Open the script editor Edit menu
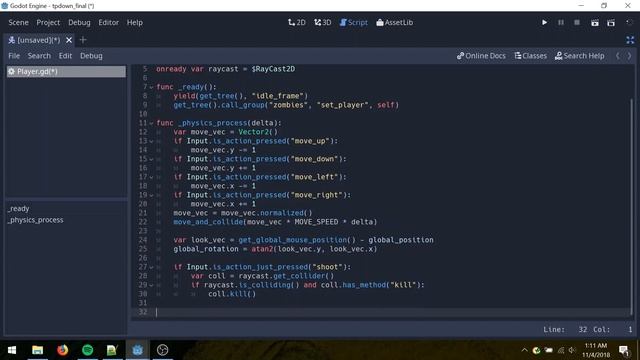The image size is (640, 360). (x=65, y=56)
